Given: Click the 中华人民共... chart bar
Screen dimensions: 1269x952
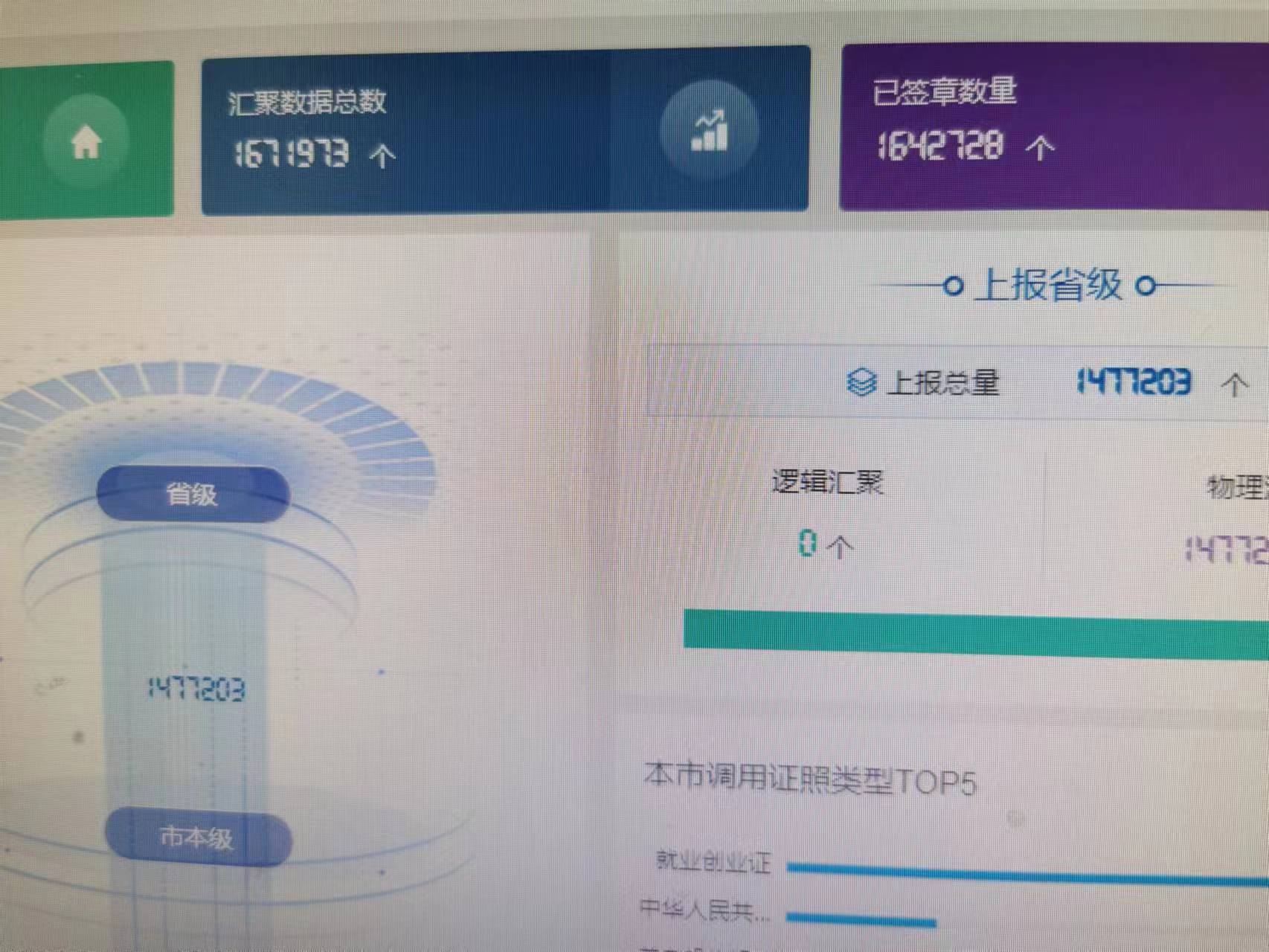Looking at the screenshot, I should point(861,920).
